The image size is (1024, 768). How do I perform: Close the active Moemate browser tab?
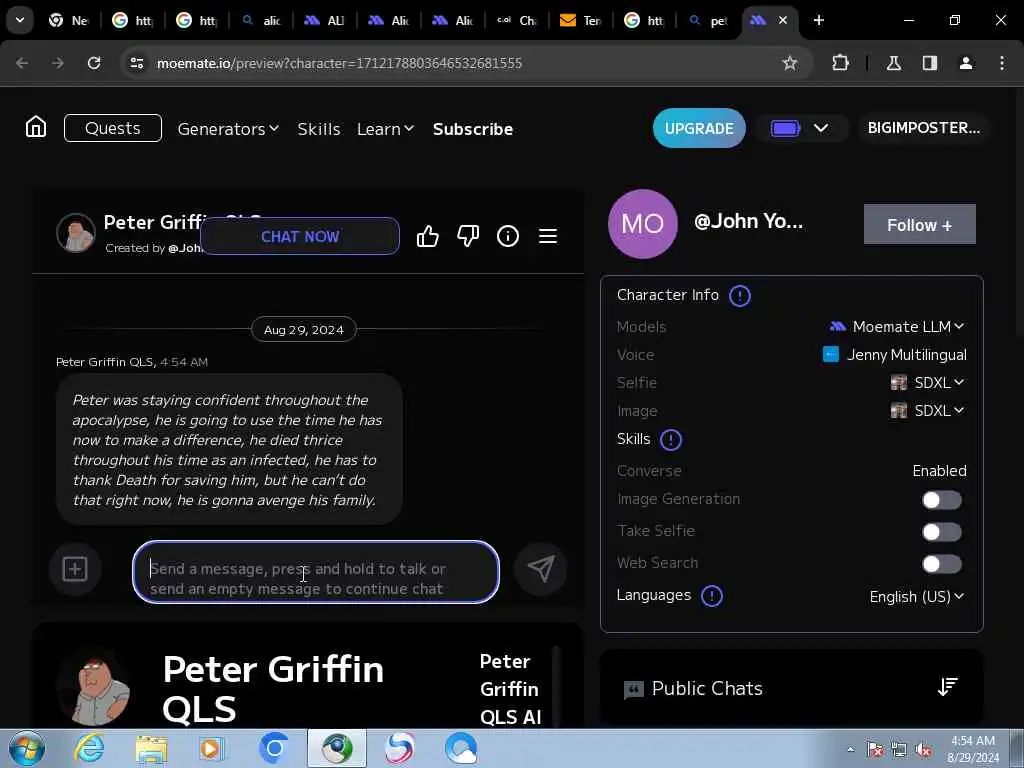click(x=782, y=20)
